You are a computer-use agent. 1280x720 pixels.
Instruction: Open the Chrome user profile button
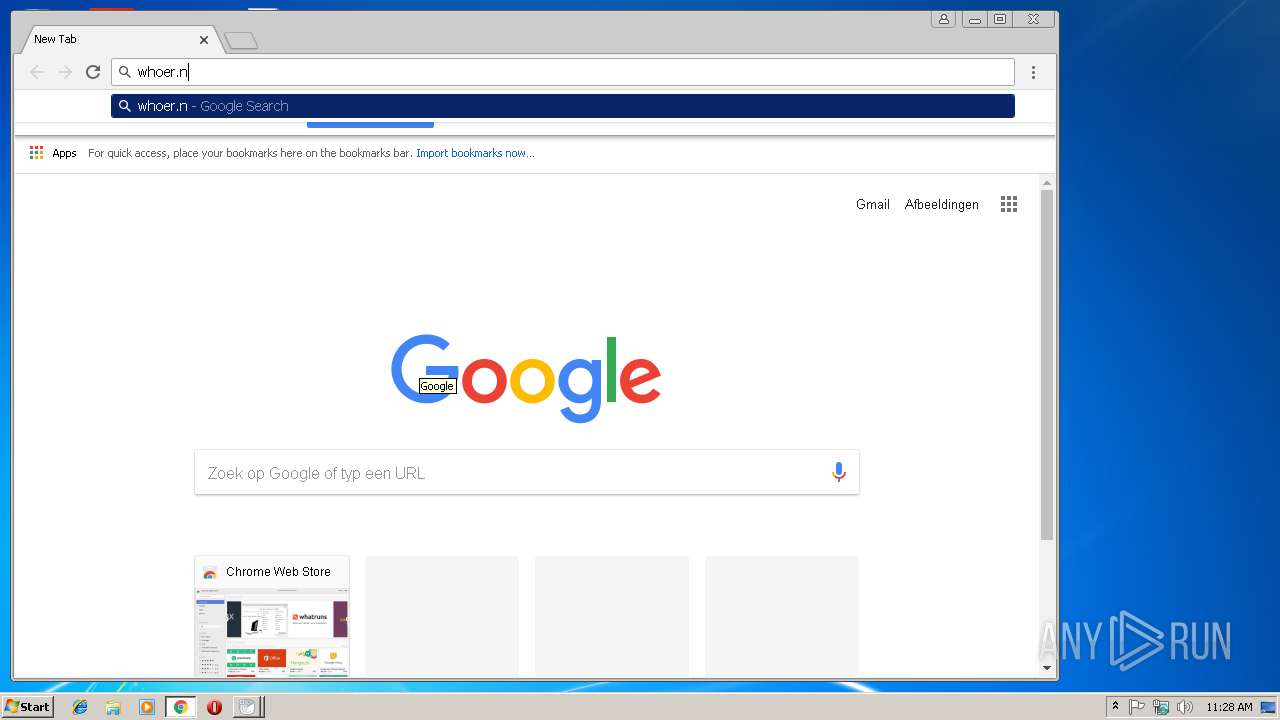[943, 19]
